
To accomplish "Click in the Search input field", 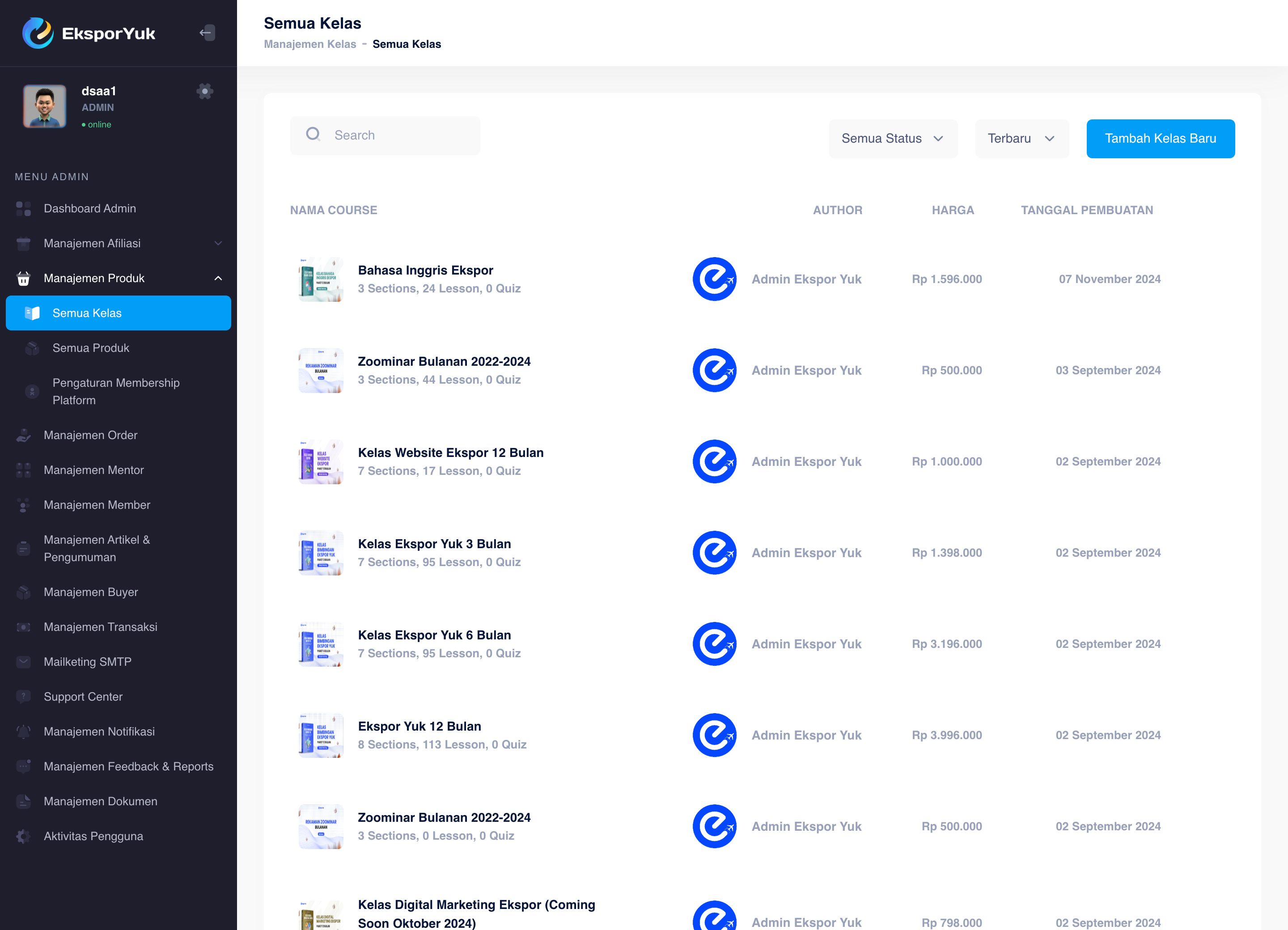I will click(x=385, y=135).
